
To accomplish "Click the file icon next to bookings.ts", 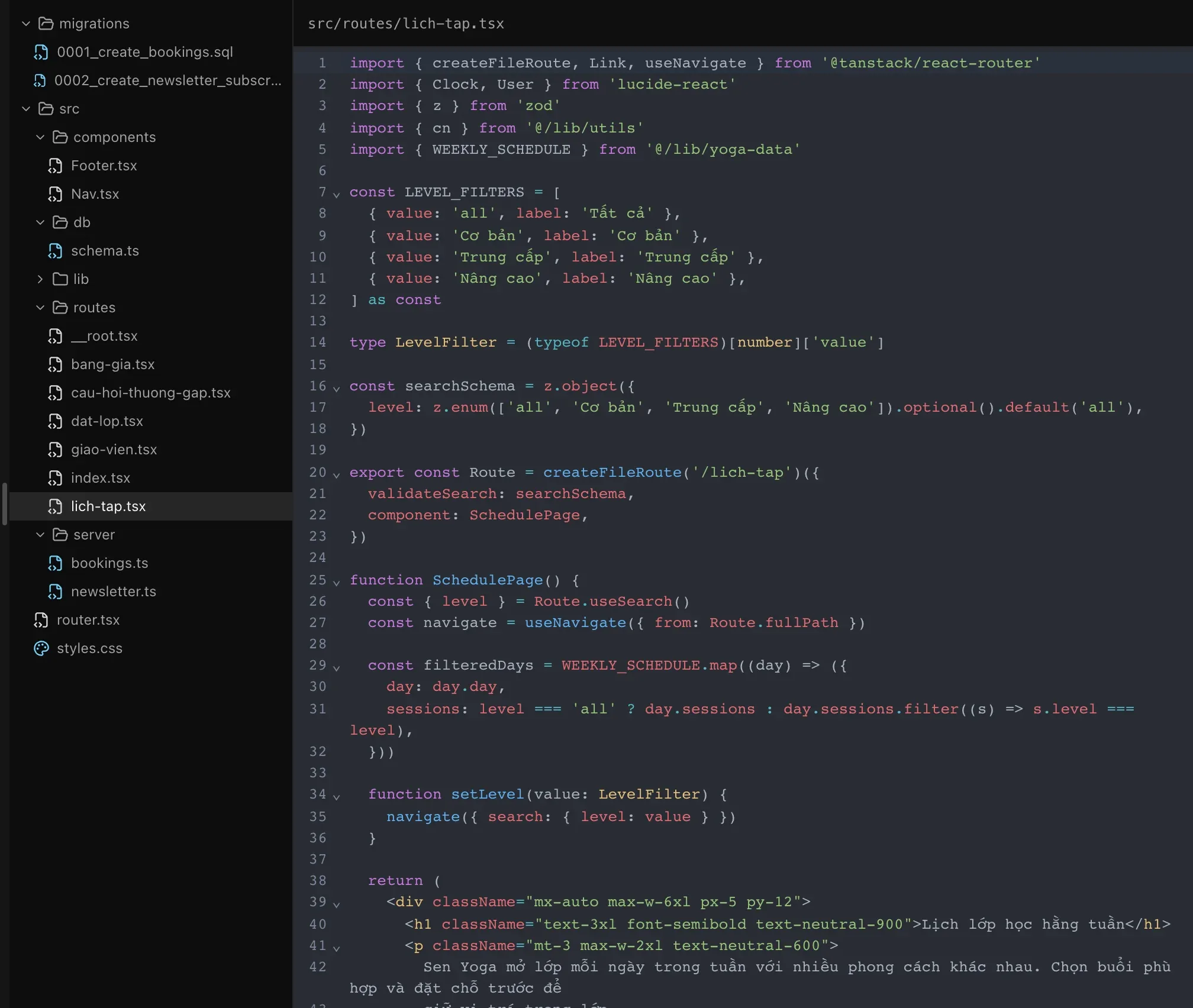I will click(55, 563).
